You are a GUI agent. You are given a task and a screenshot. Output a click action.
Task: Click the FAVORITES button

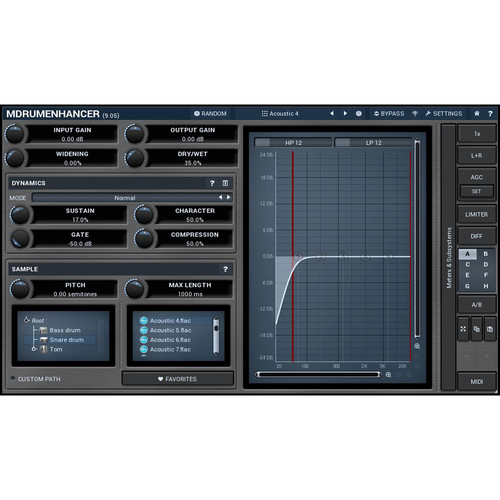178,379
